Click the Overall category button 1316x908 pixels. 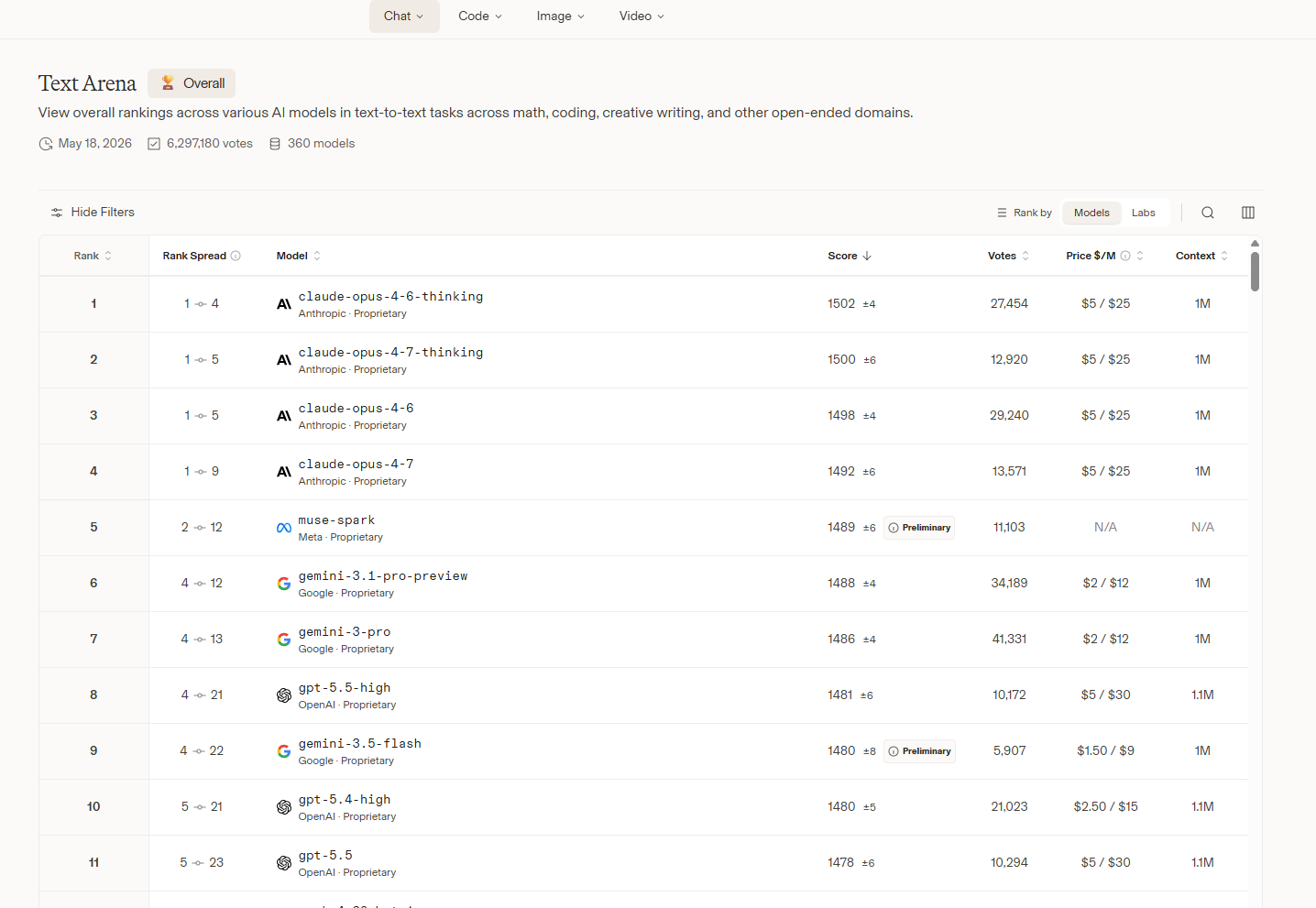(x=192, y=83)
